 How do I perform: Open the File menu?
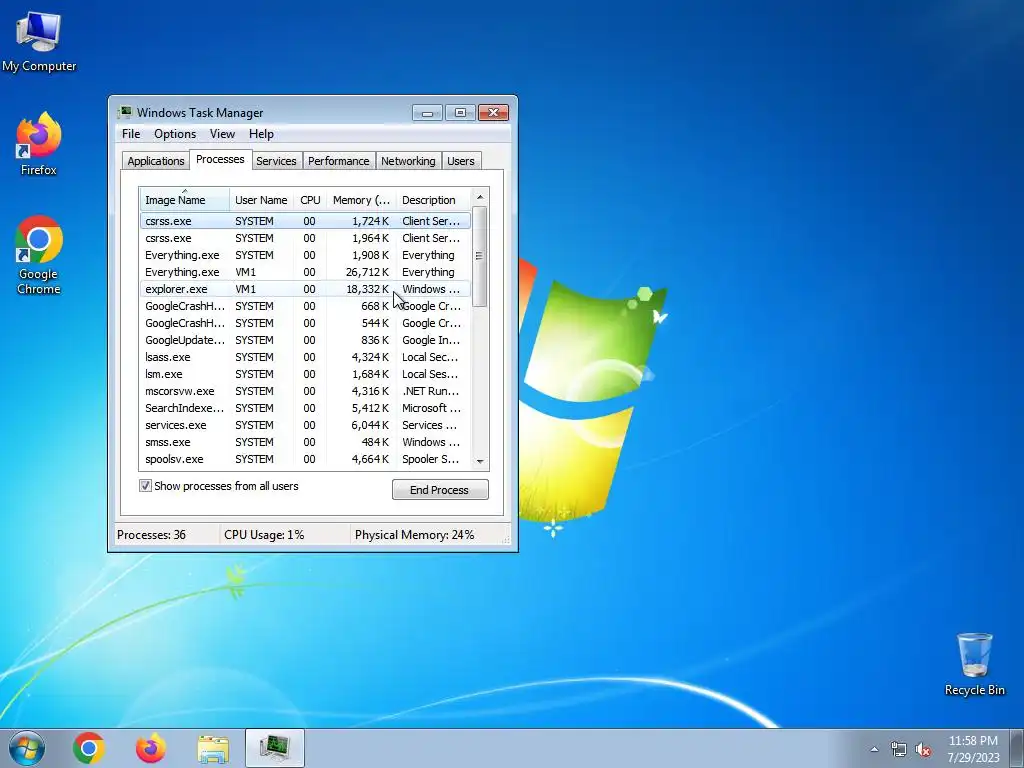131,134
